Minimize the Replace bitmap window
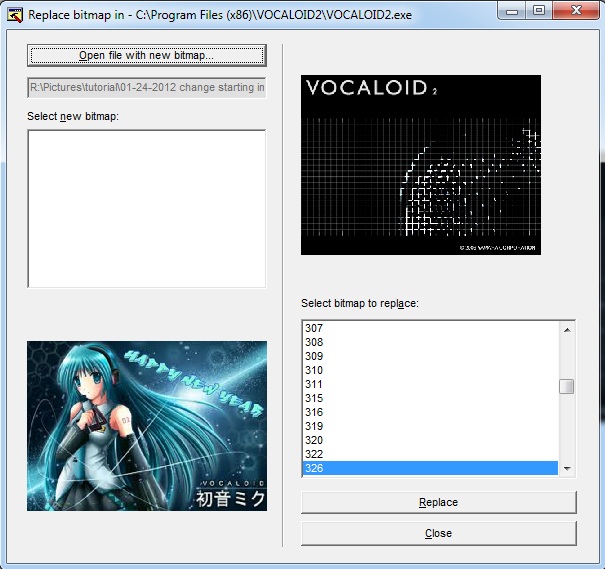 [512, 10]
